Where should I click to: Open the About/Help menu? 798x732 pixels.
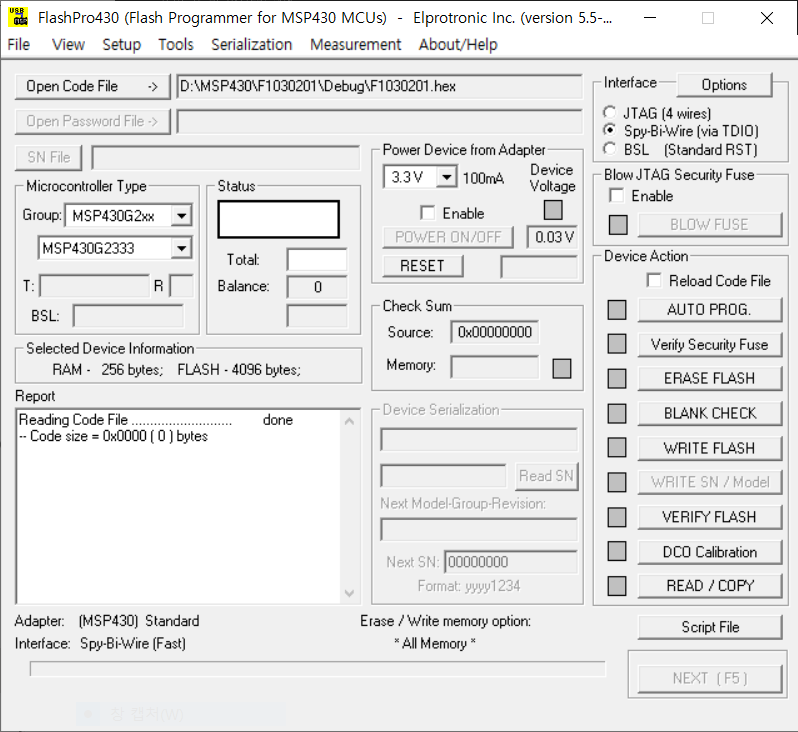pyautogui.click(x=458, y=45)
